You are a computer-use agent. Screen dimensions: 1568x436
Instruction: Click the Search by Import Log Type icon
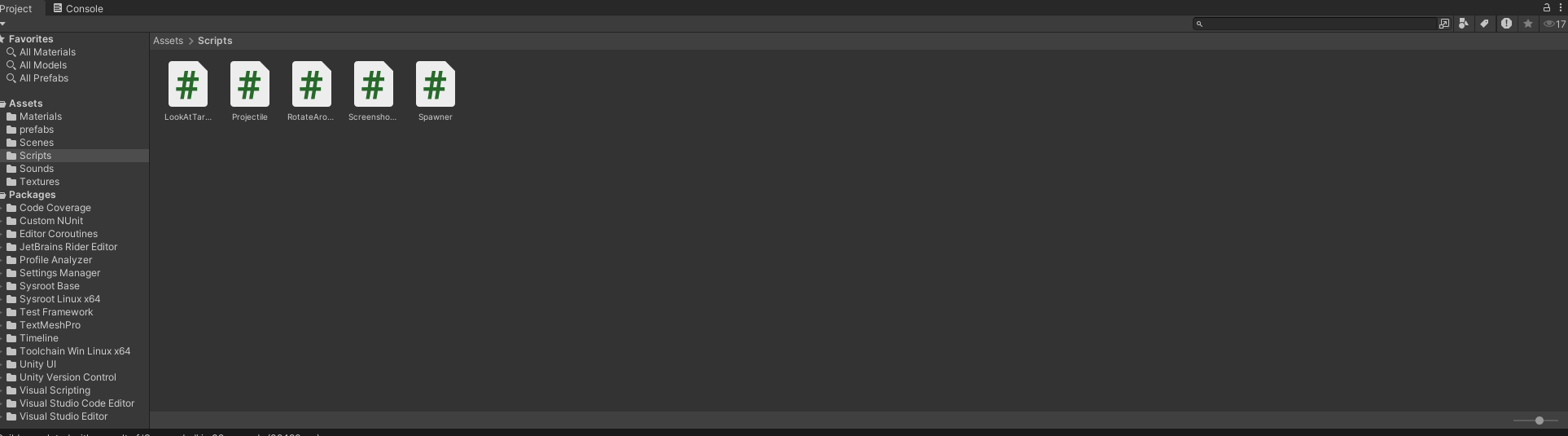click(x=1506, y=24)
